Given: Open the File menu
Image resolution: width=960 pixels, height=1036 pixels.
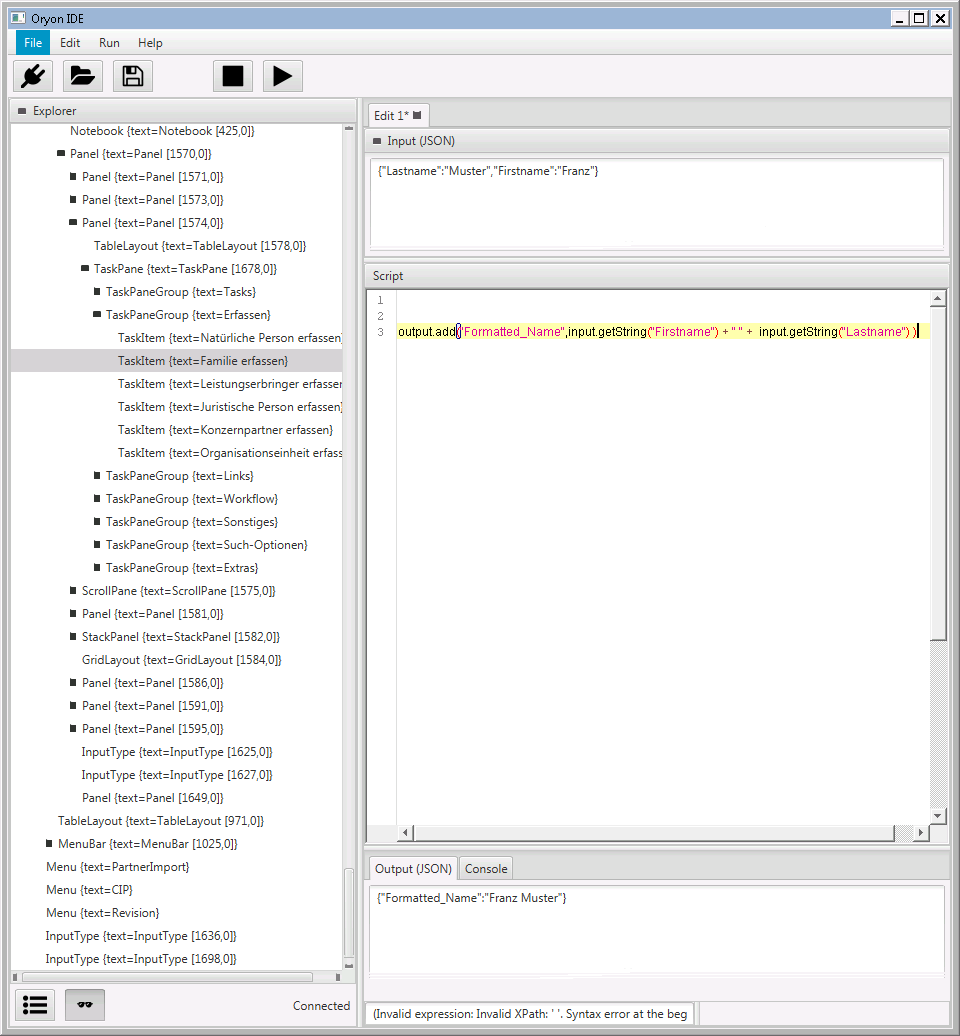Looking at the screenshot, I should 33,43.
